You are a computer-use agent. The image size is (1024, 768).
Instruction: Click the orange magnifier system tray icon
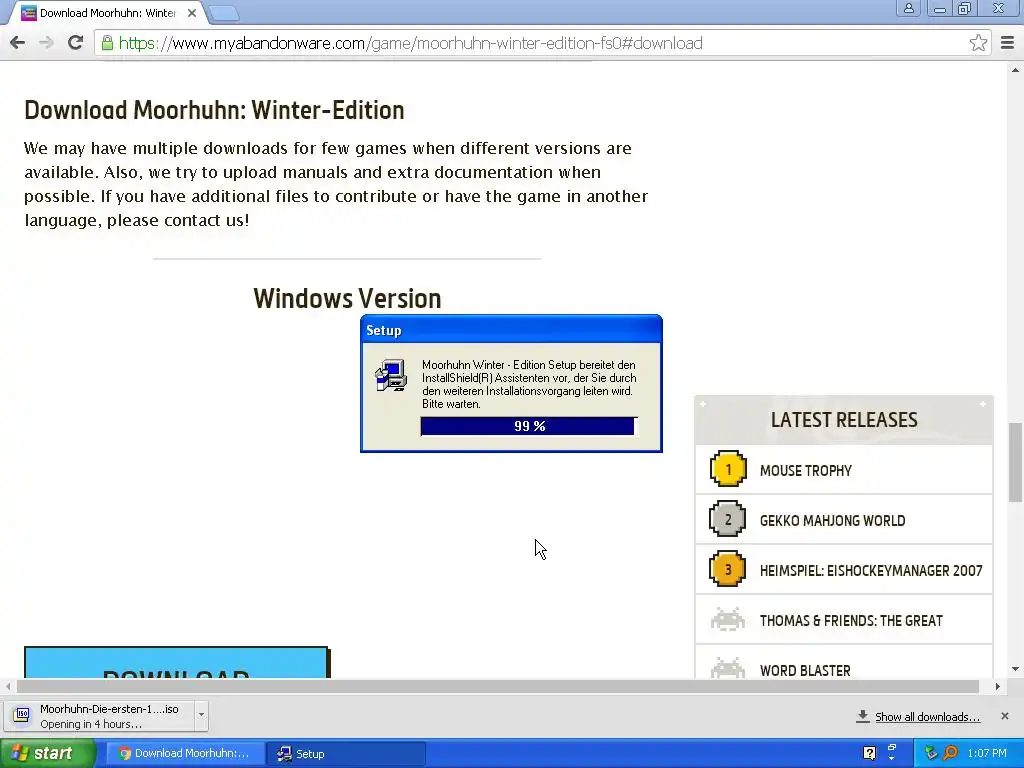coord(950,753)
